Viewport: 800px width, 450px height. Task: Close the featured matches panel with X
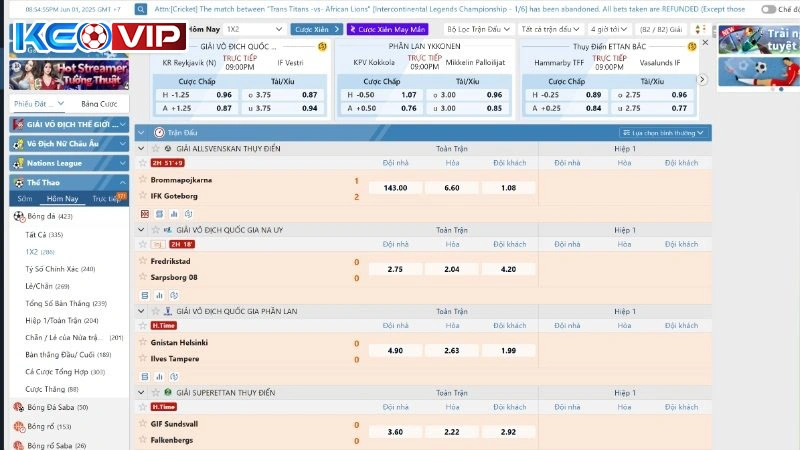point(705,43)
